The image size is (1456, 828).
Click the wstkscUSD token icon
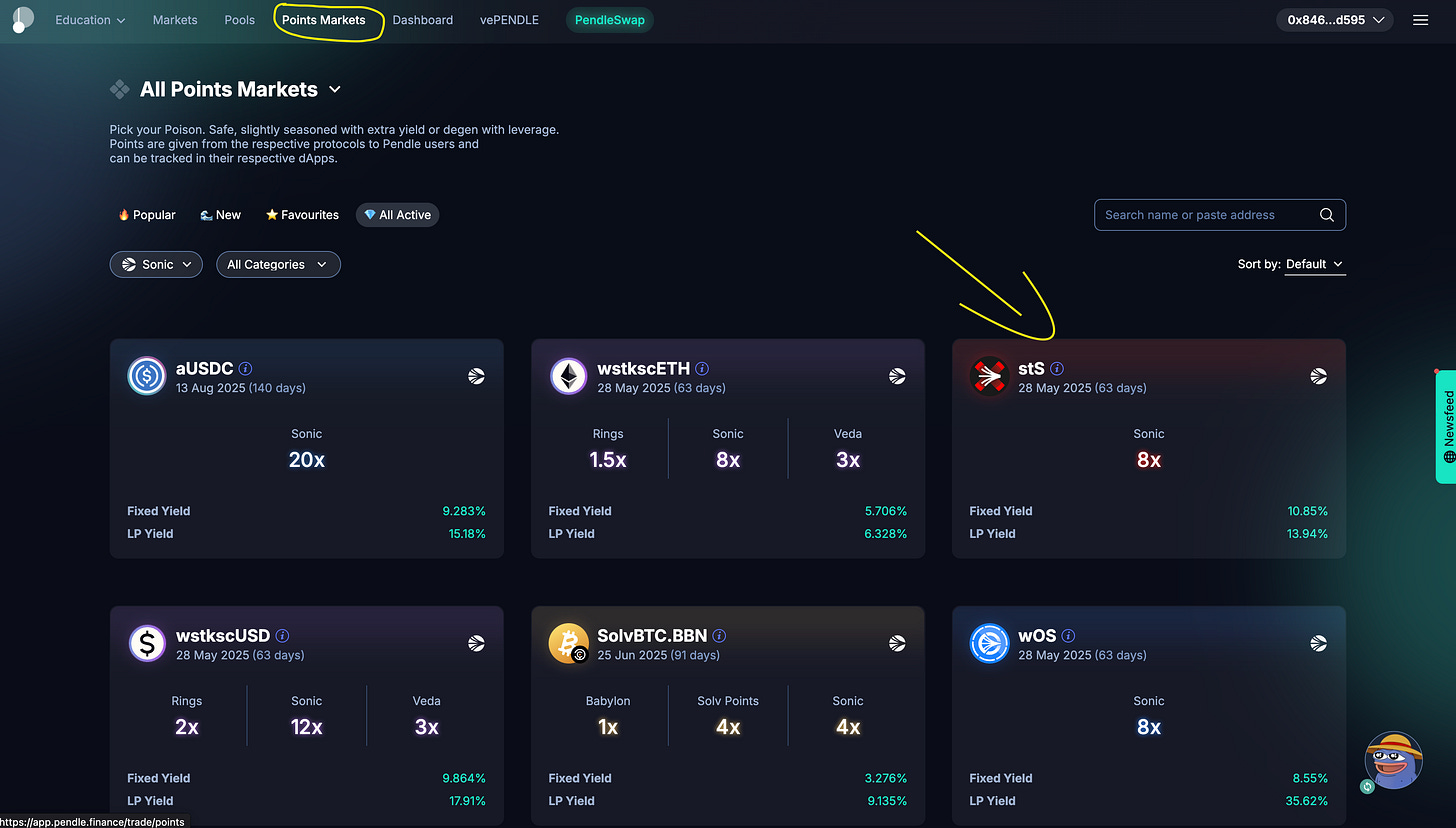click(x=147, y=643)
